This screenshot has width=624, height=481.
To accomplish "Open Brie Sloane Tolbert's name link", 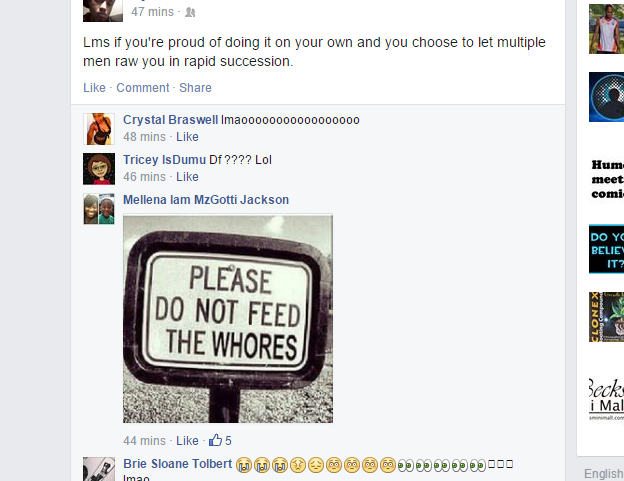I will click(x=177, y=464).
